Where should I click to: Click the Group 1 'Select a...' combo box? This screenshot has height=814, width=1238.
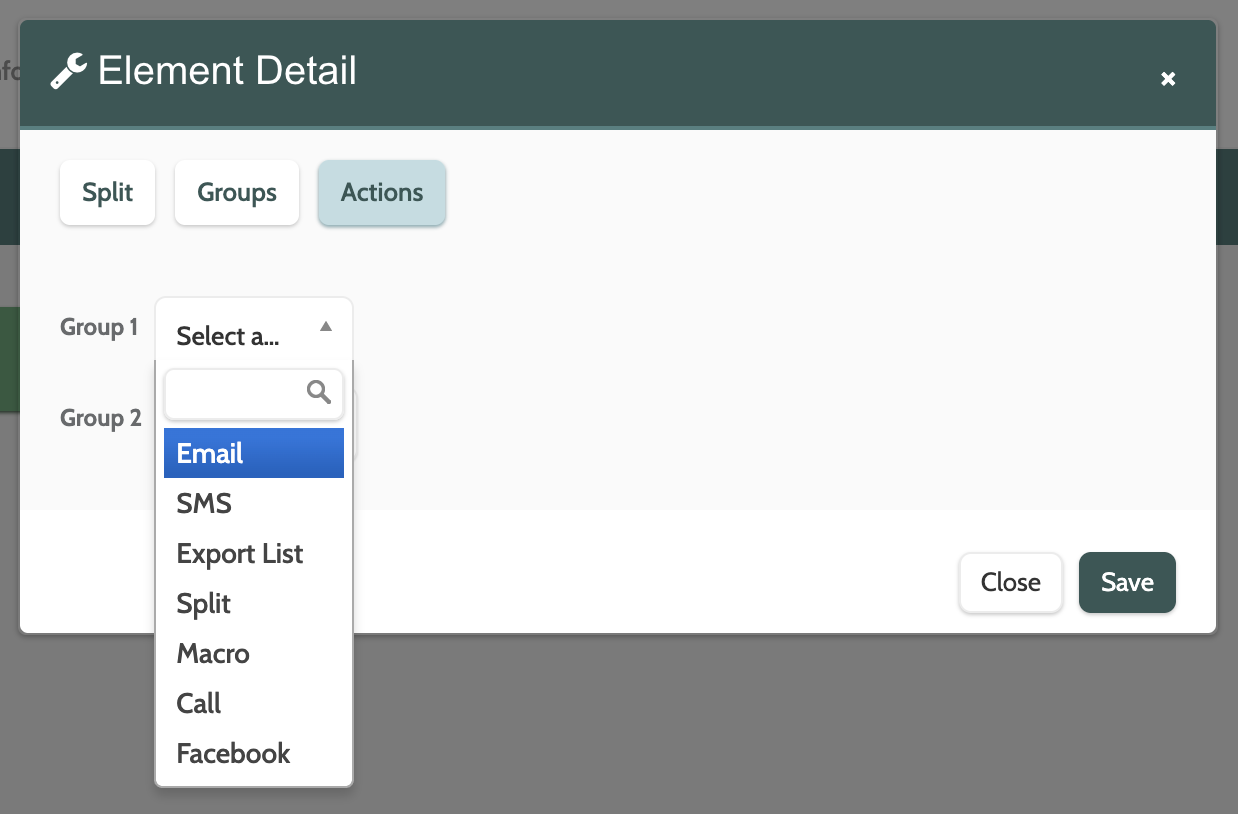click(x=240, y=336)
